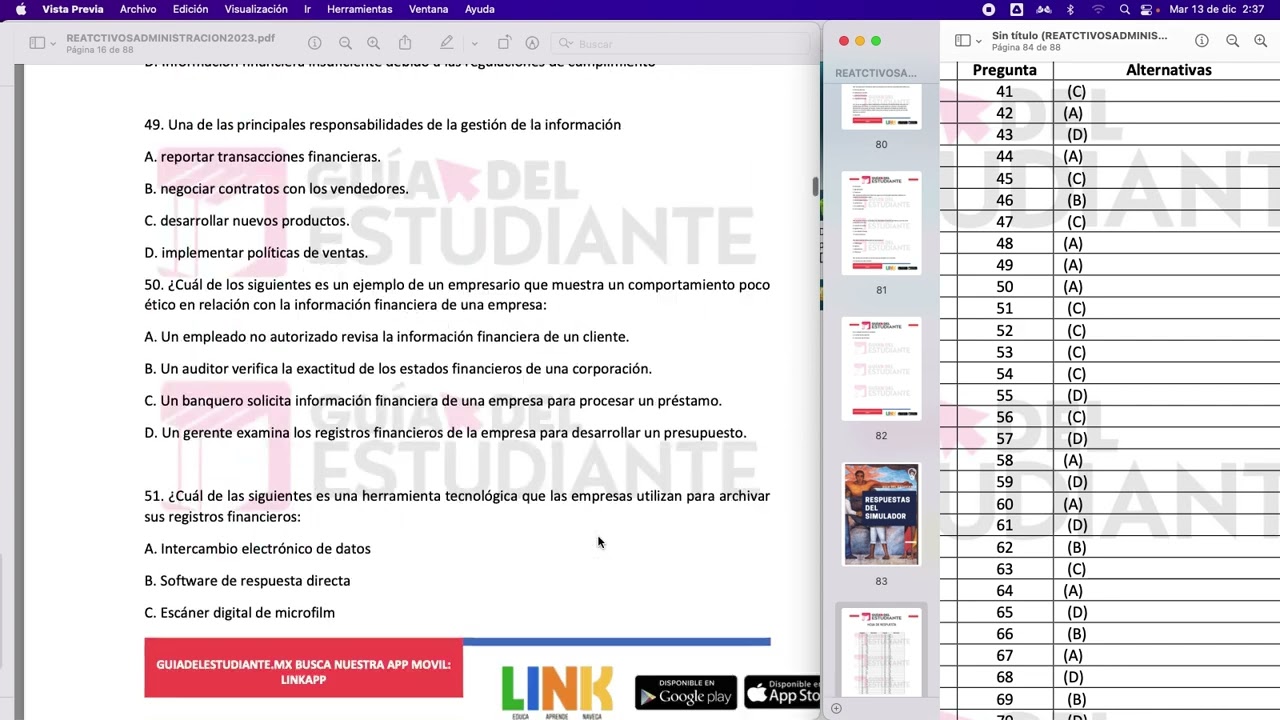The width and height of the screenshot is (1280, 720).
Task: Click the REATCTIVOSADMINISTRACION2023.pdf window title
Action: coord(170,38)
